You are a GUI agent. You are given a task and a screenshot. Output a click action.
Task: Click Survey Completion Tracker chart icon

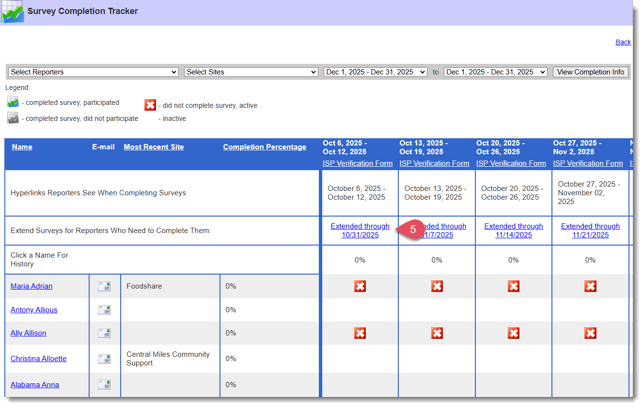tap(14, 12)
